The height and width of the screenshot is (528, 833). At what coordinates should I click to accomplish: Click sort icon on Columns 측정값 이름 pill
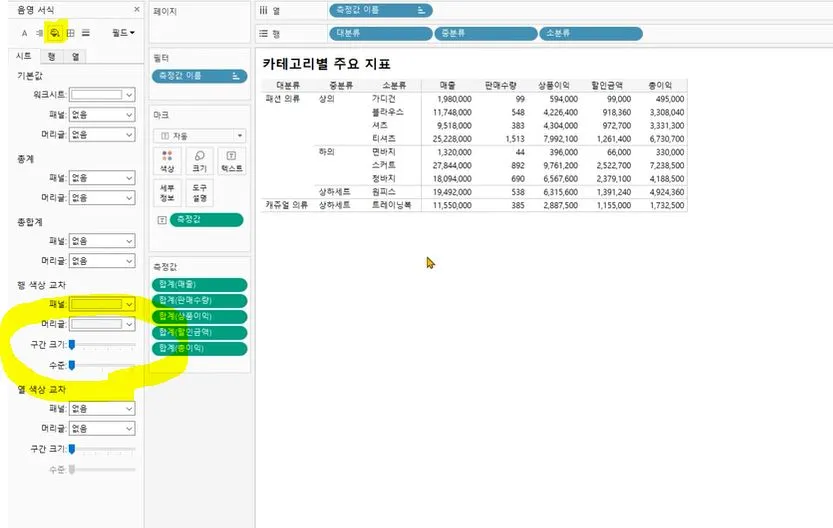point(421,10)
